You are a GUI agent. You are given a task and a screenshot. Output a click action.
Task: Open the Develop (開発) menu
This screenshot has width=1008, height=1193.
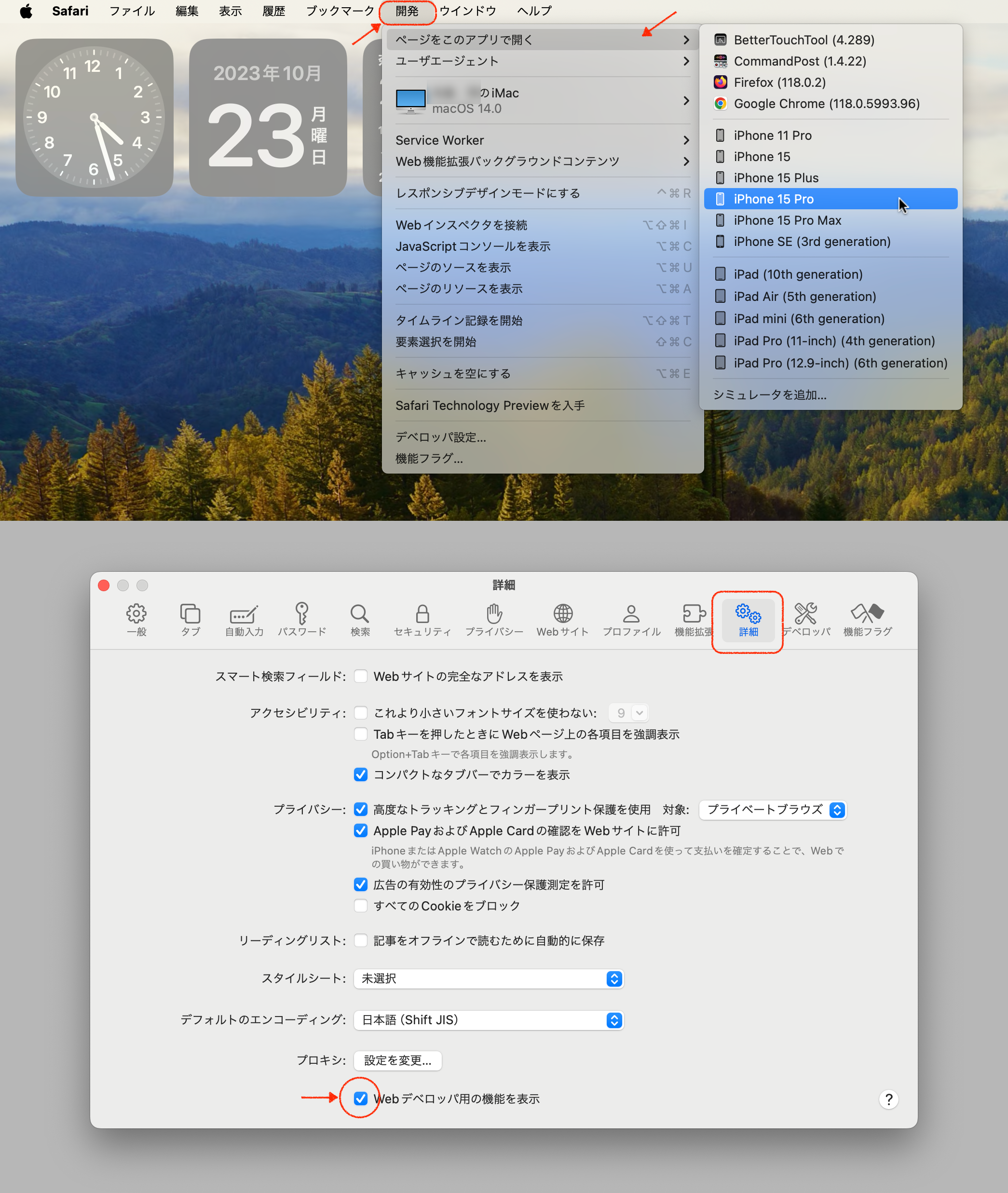point(407,11)
